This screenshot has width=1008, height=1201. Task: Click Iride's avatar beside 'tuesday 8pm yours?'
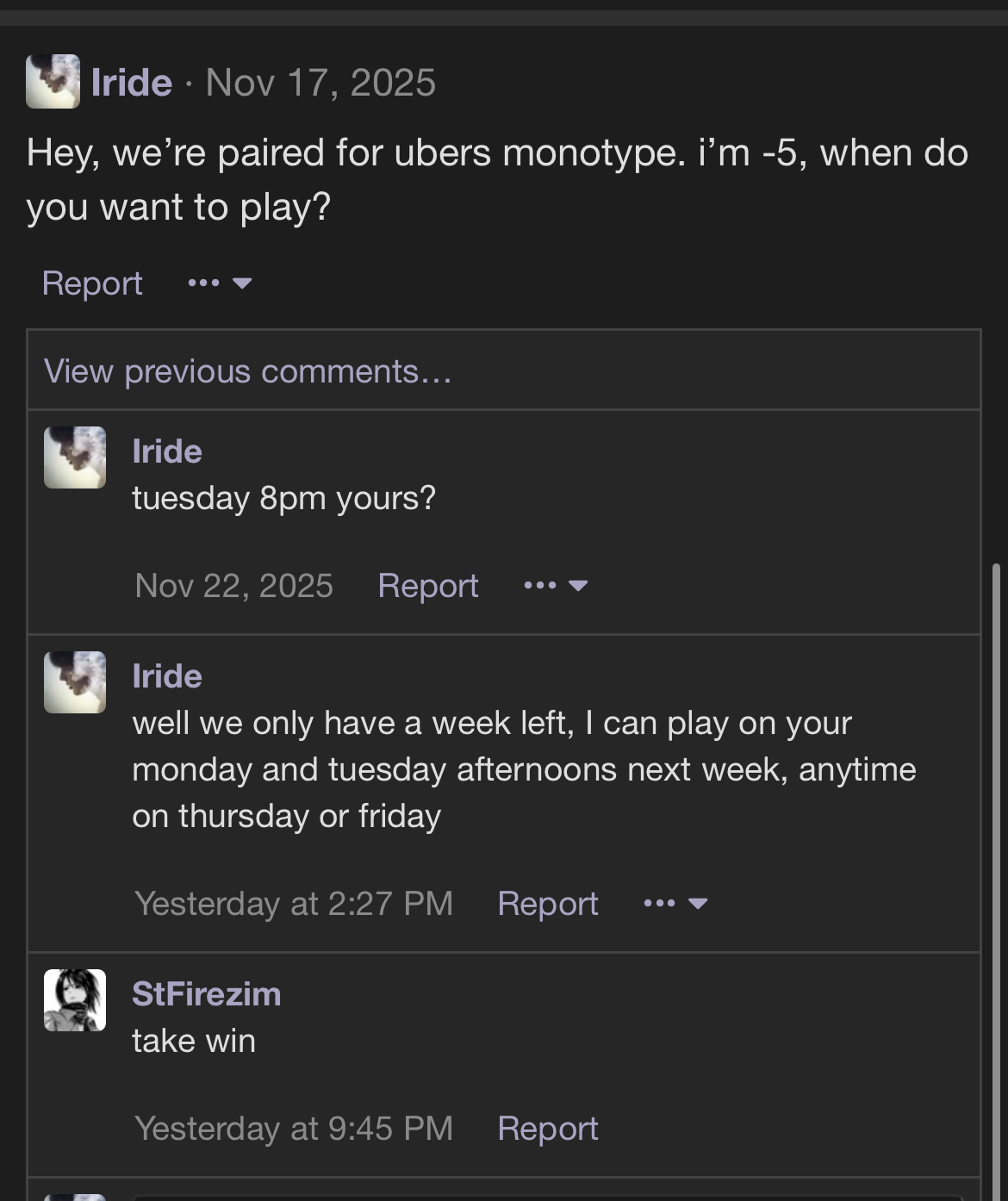pos(75,457)
